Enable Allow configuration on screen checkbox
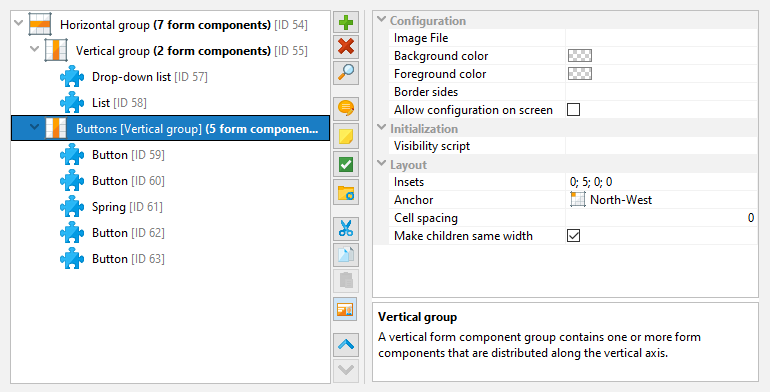The width and height of the screenshot is (770, 392). (x=573, y=110)
